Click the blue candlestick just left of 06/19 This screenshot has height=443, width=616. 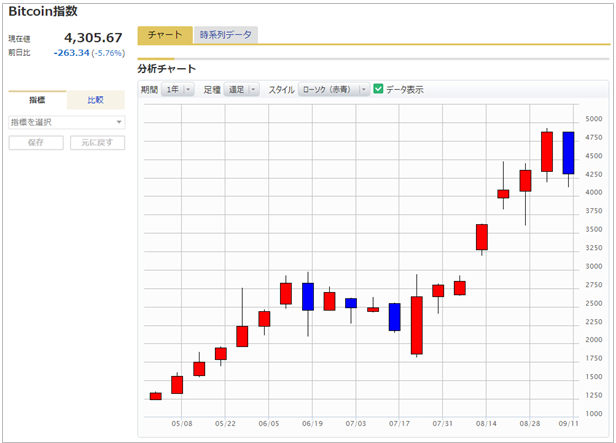[x=308, y=297]
